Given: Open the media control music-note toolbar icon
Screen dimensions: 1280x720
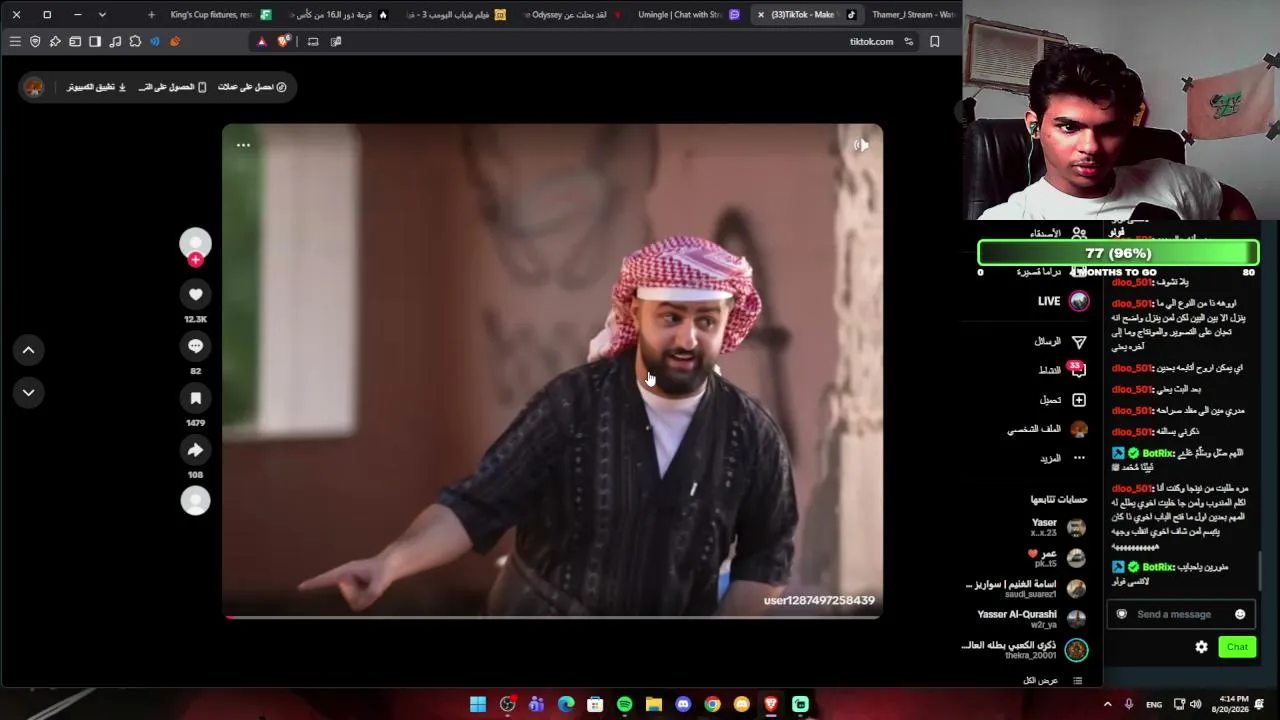Looking at the screenshot, I should (115, 41).
